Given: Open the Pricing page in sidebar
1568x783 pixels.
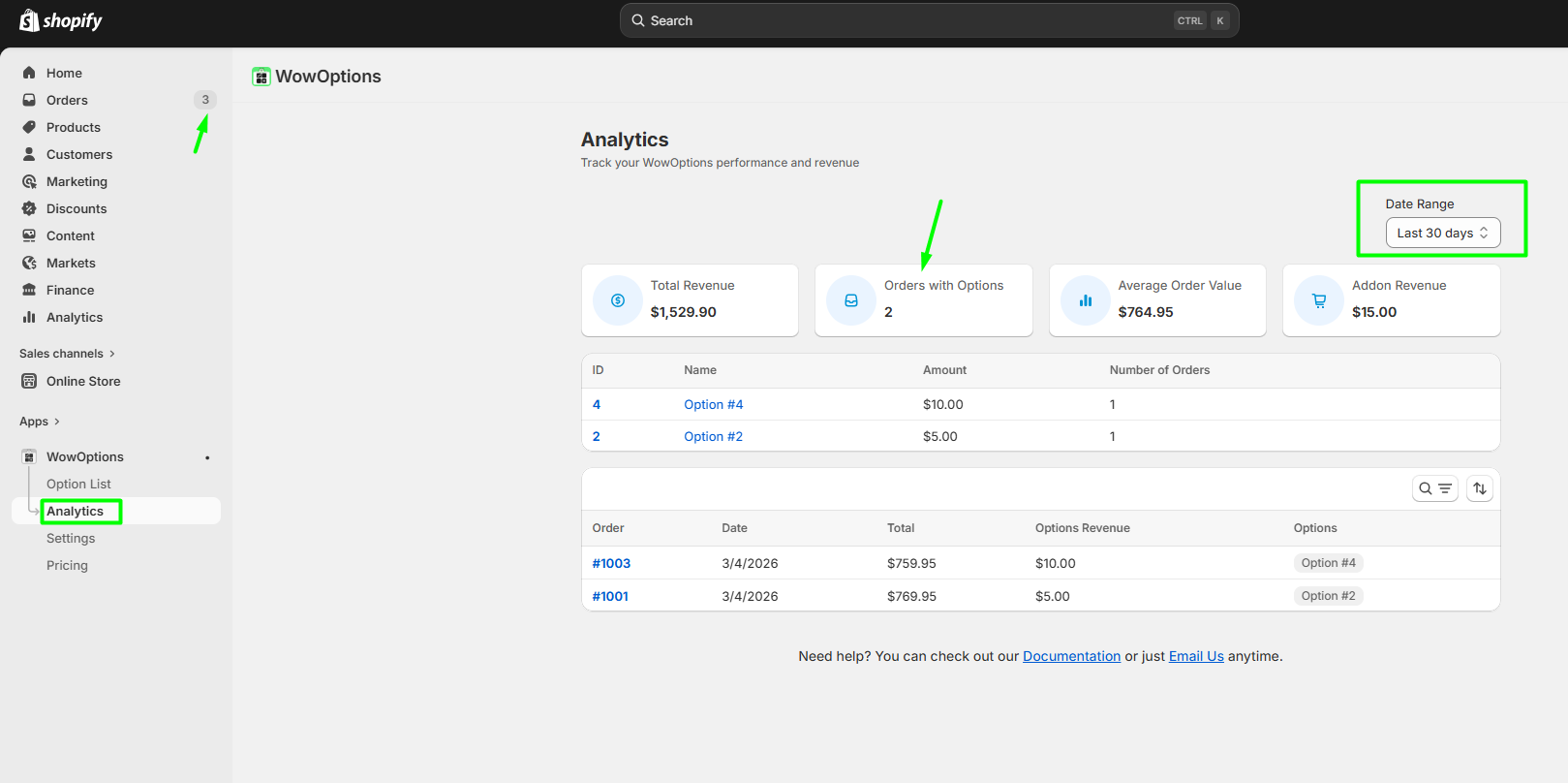Looking at the screenshot, I should click(x=67, y=565).
